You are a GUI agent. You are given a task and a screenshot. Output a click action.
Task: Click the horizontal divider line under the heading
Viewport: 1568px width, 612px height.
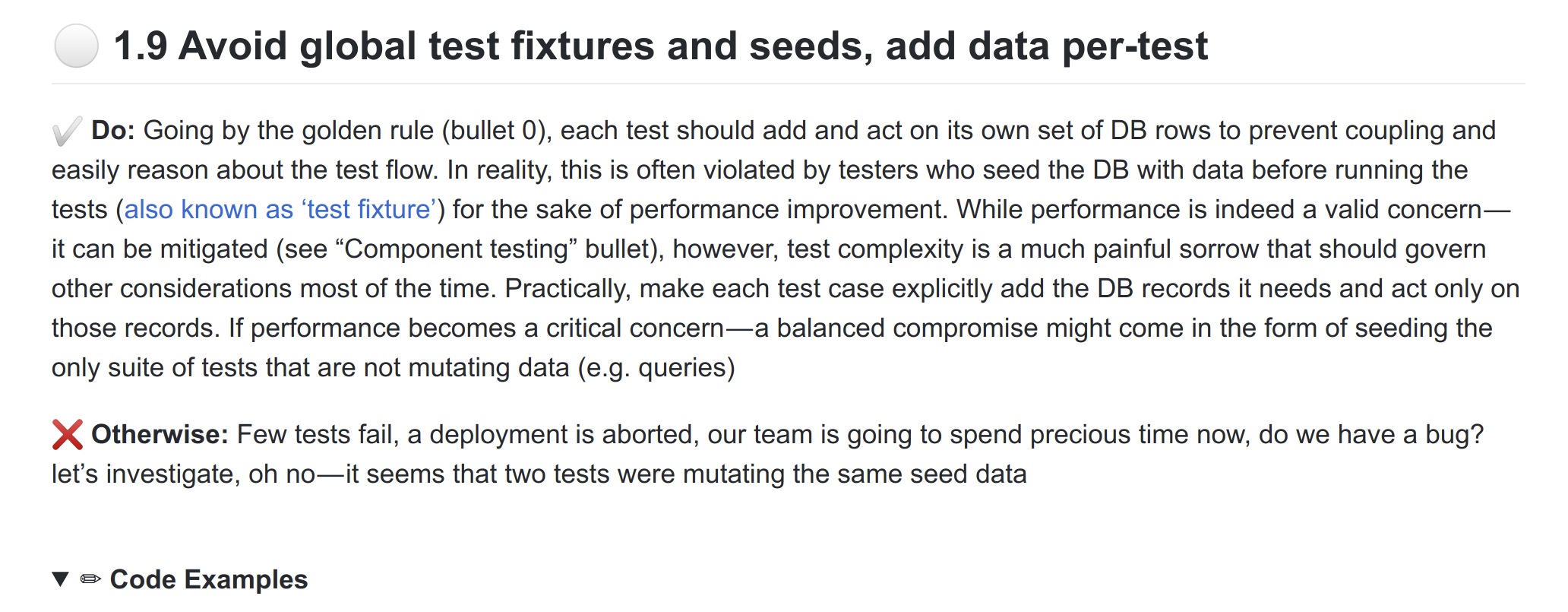(788, 84)
